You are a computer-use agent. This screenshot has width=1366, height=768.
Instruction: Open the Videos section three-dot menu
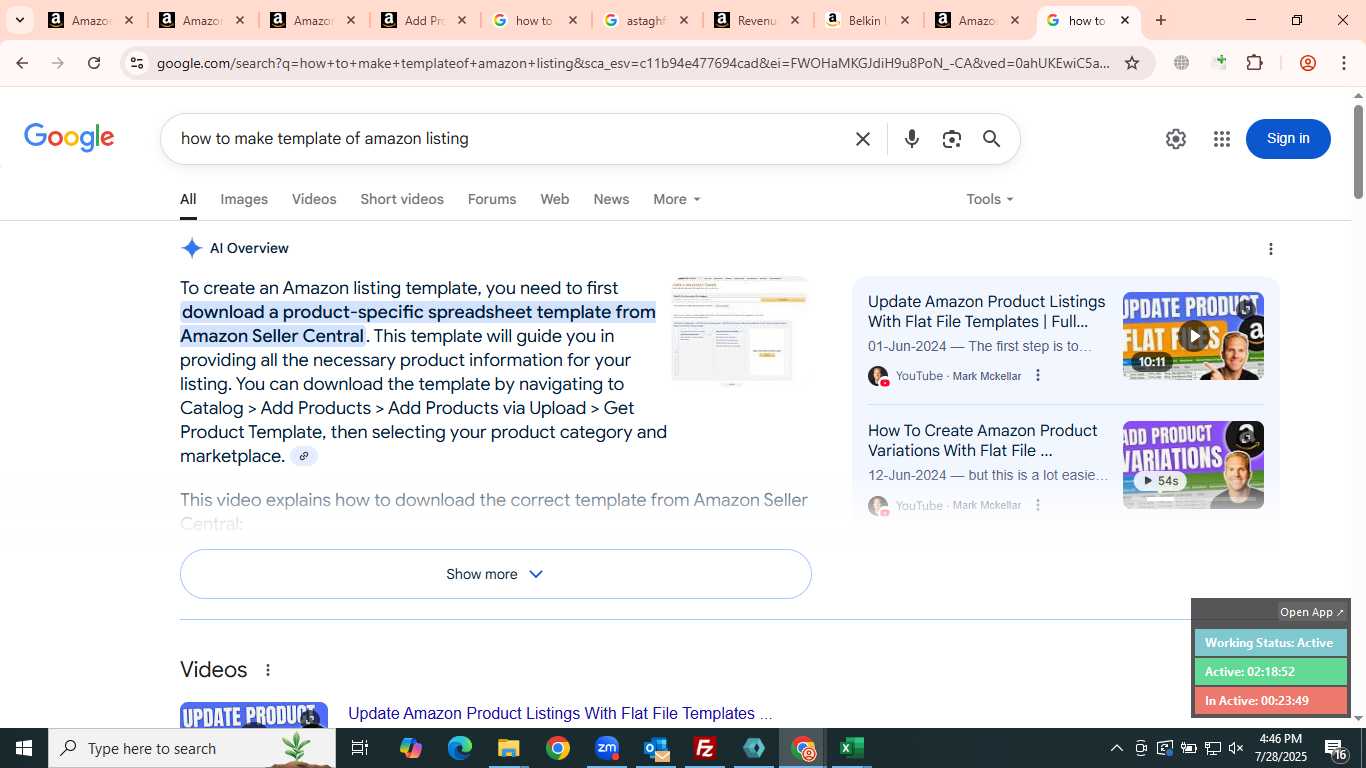click(268, 670)
